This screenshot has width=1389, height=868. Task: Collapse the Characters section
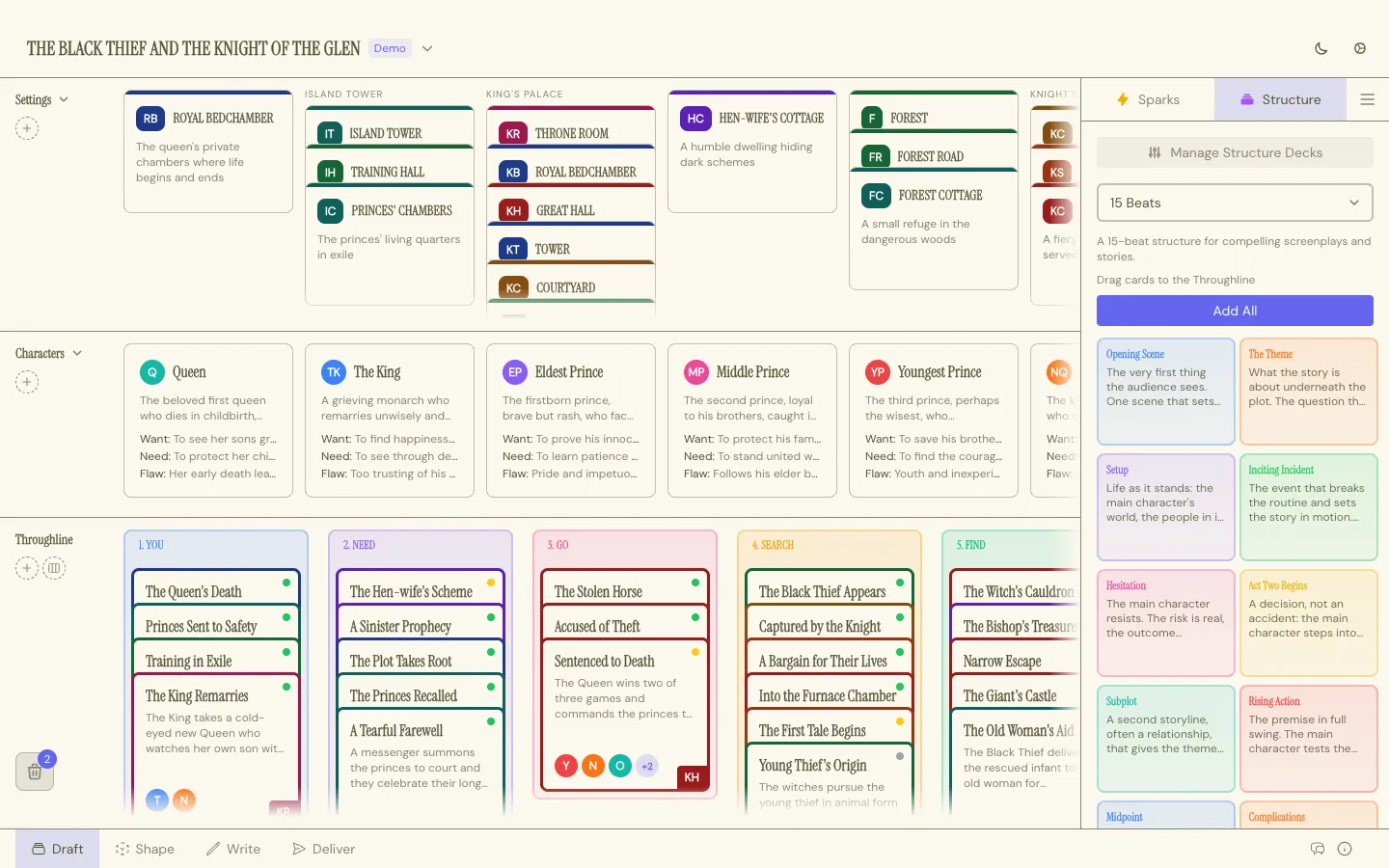[77, 353]
